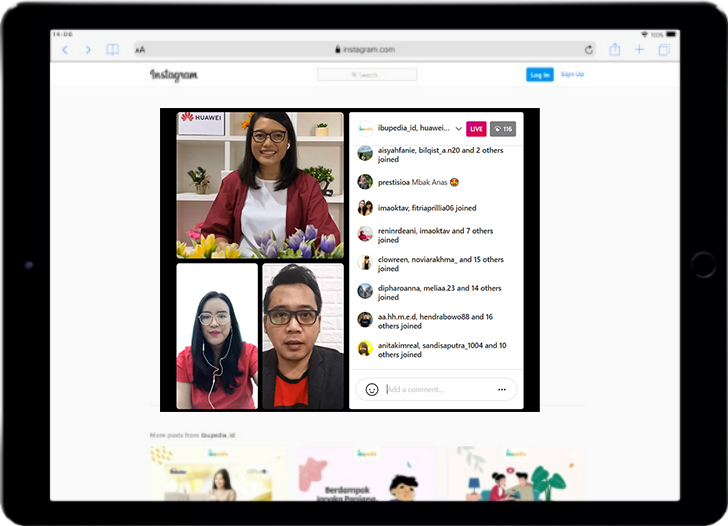728x526 pixels.
Task: Open the Sign Up link
Action: pyautogui.click(x=572, y=74)
